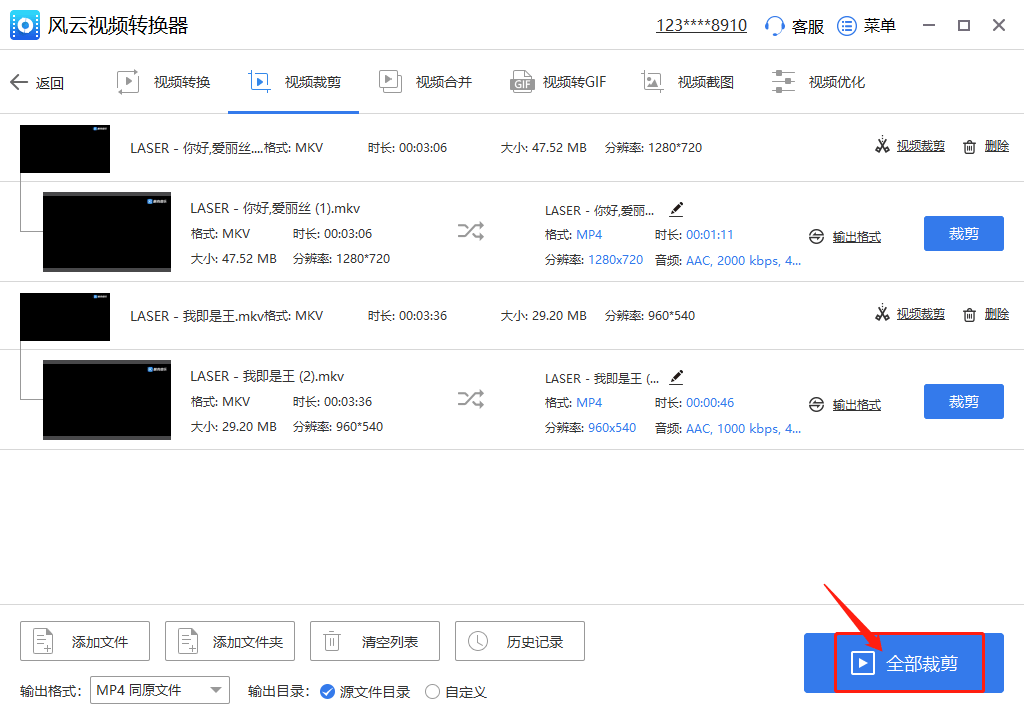Screen dimensions: 1024x720
Task: Open 输出格式 link for 我即是王 clip
Action: [857, 405]
